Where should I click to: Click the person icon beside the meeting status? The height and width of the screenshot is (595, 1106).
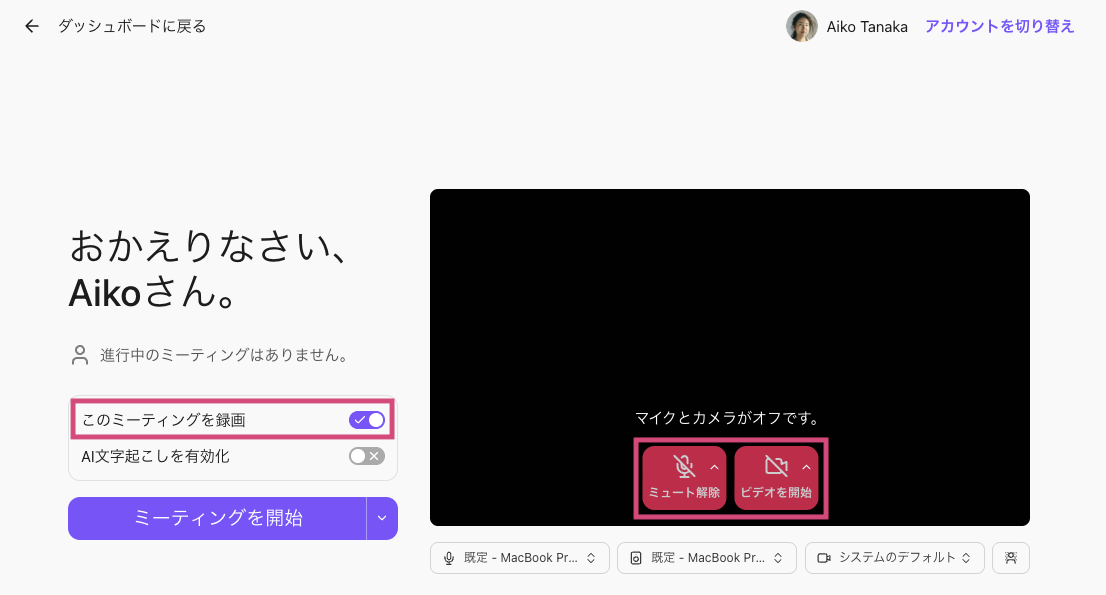coord(80,355)
